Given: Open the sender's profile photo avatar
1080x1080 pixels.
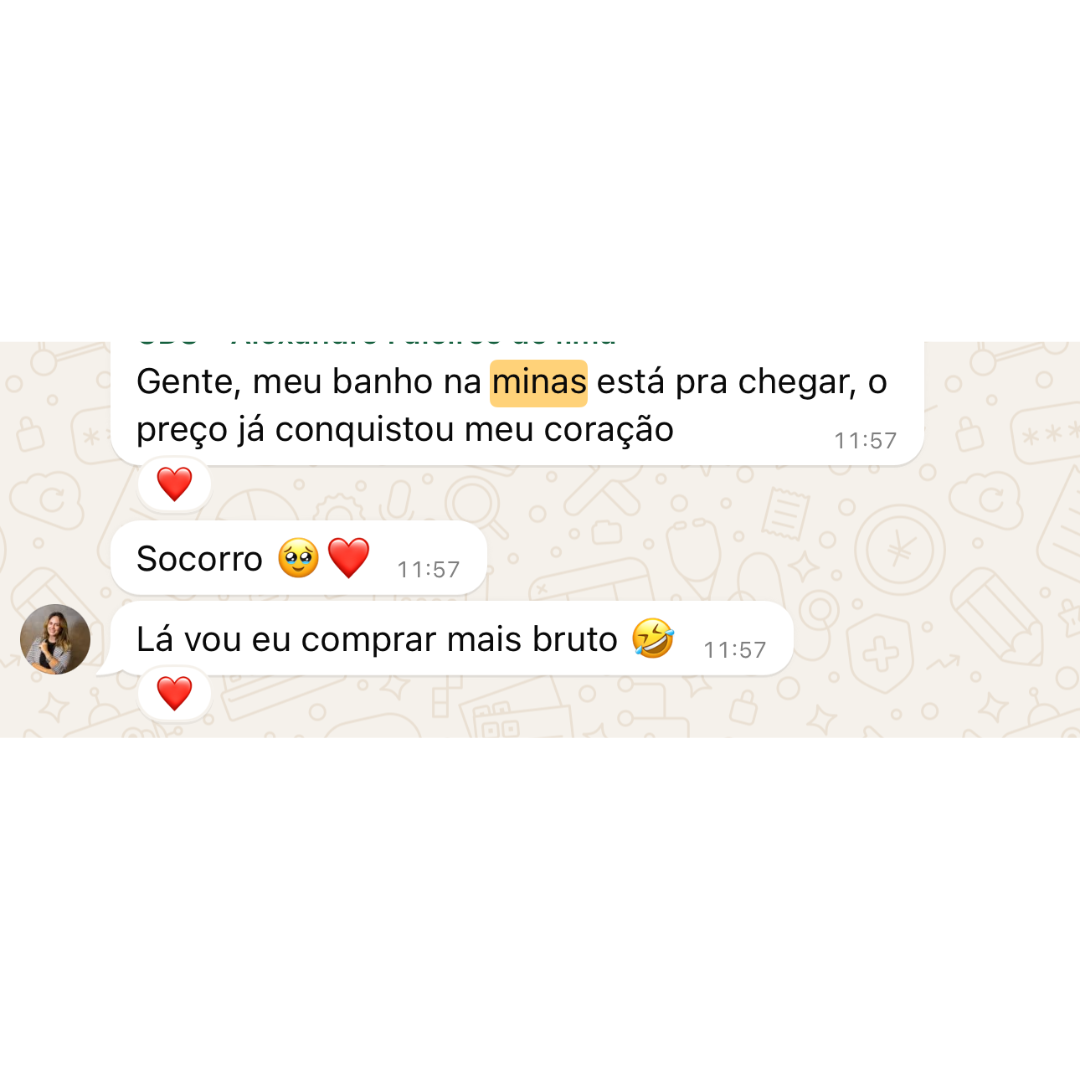Looking at the screenshot, I should click(55, 639).
